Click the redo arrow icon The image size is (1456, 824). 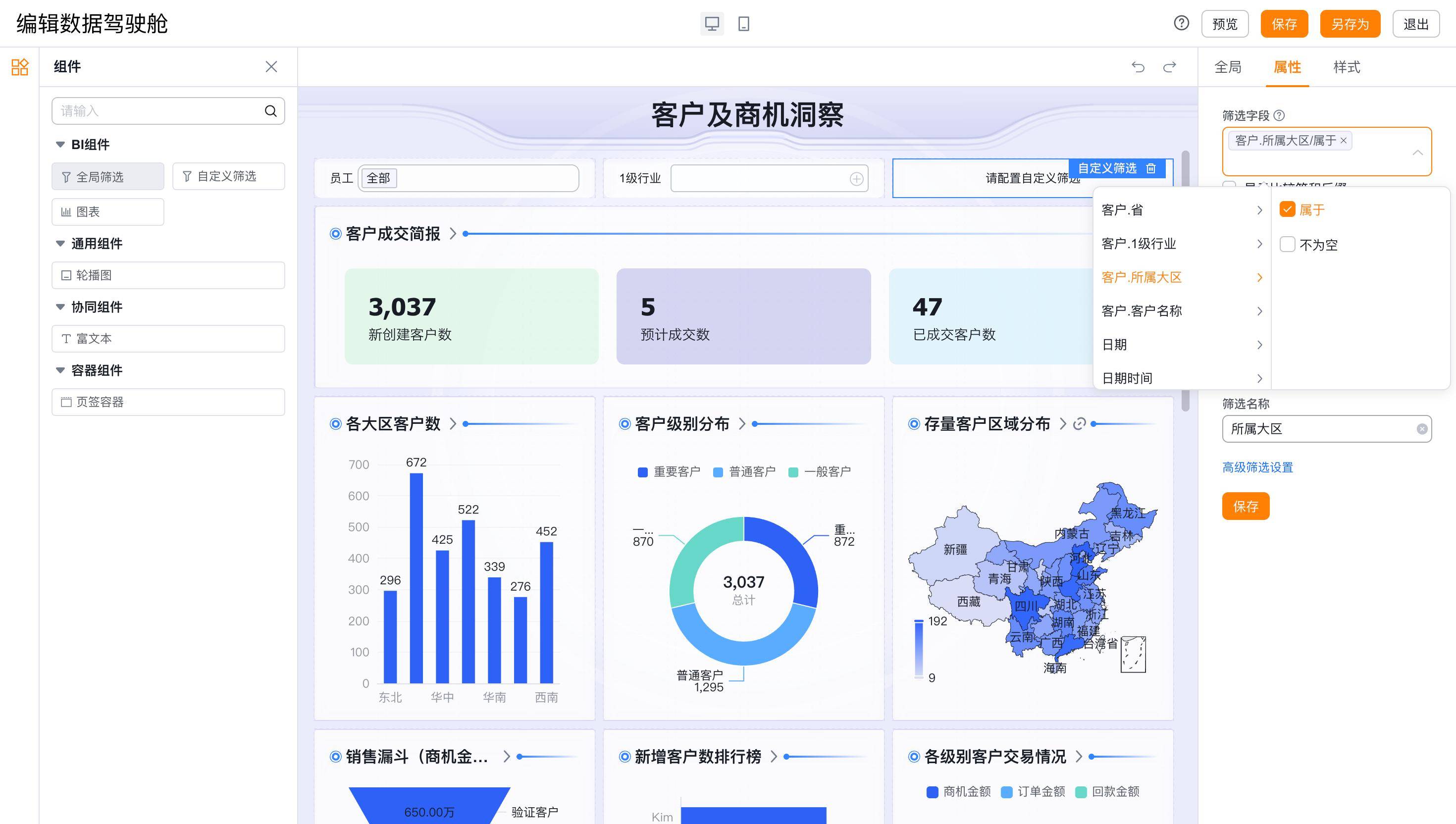click(x=1170, y=67)
